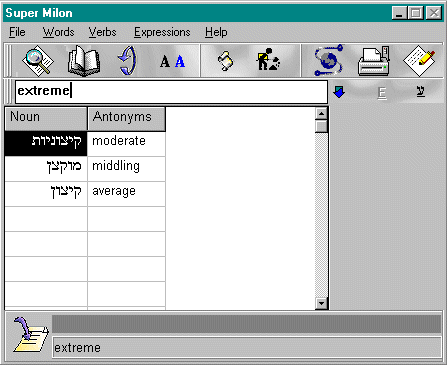Open the Words menu
This screenshot has height=365, width=447.
pyautogui.click(x=58, y=32)
